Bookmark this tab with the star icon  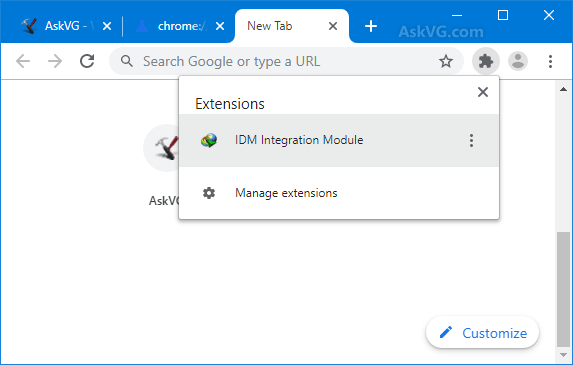(x=446, y=61)
